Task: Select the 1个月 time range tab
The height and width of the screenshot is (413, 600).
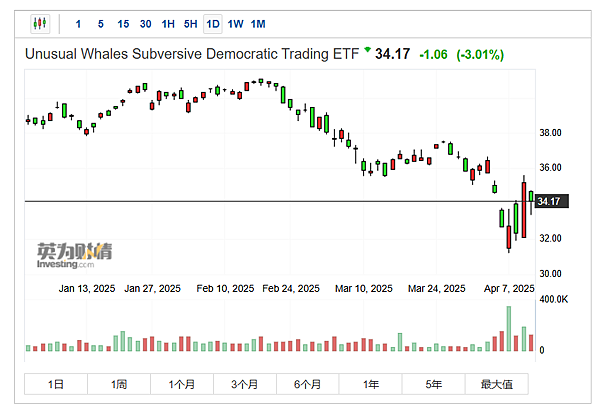Action: tap(182, 384)
